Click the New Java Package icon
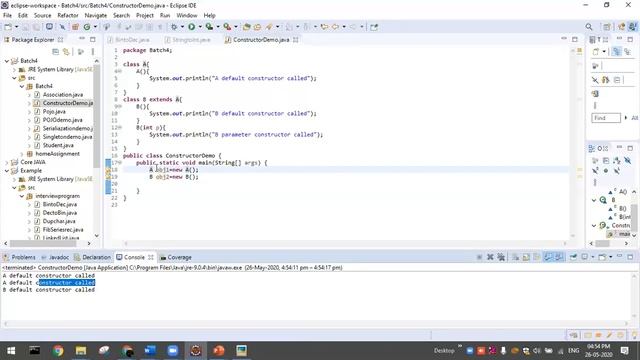The width and height of the screenshot is (640, 360). [x=75, y=27]
